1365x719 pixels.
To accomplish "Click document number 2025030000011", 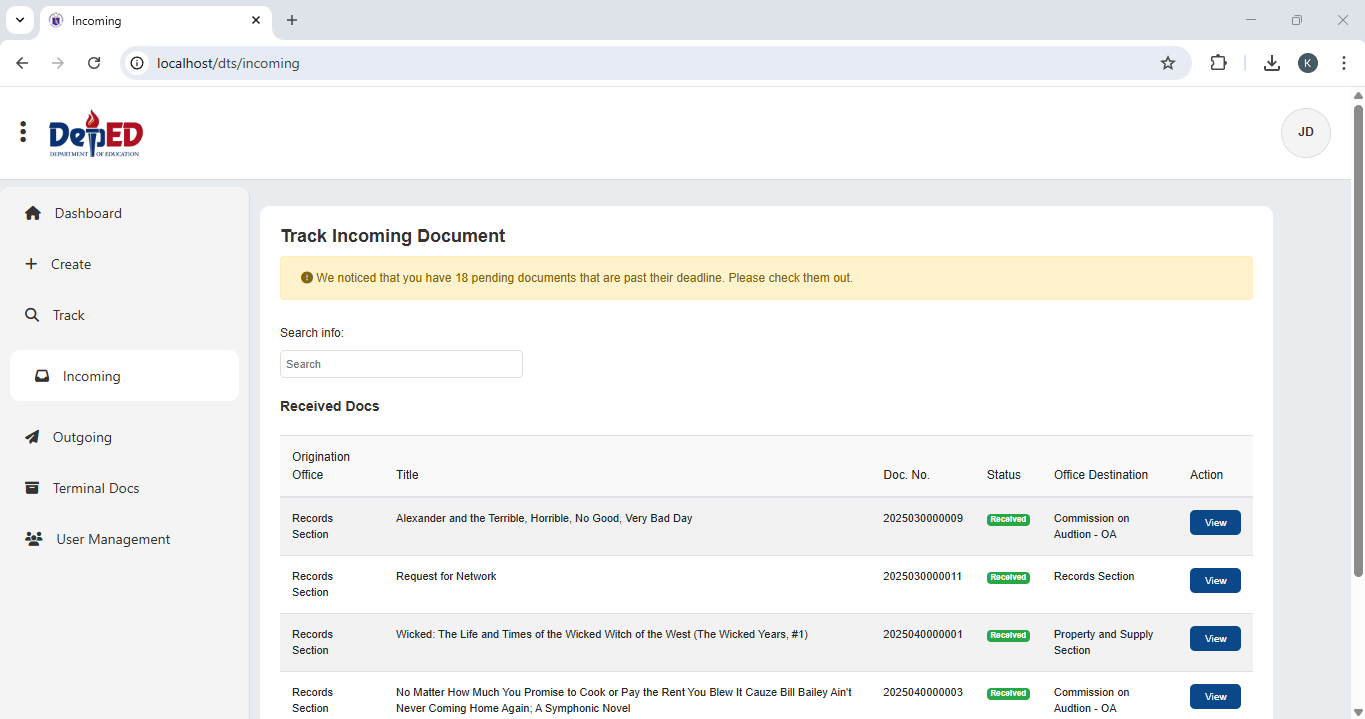I will tap(923, 576).
